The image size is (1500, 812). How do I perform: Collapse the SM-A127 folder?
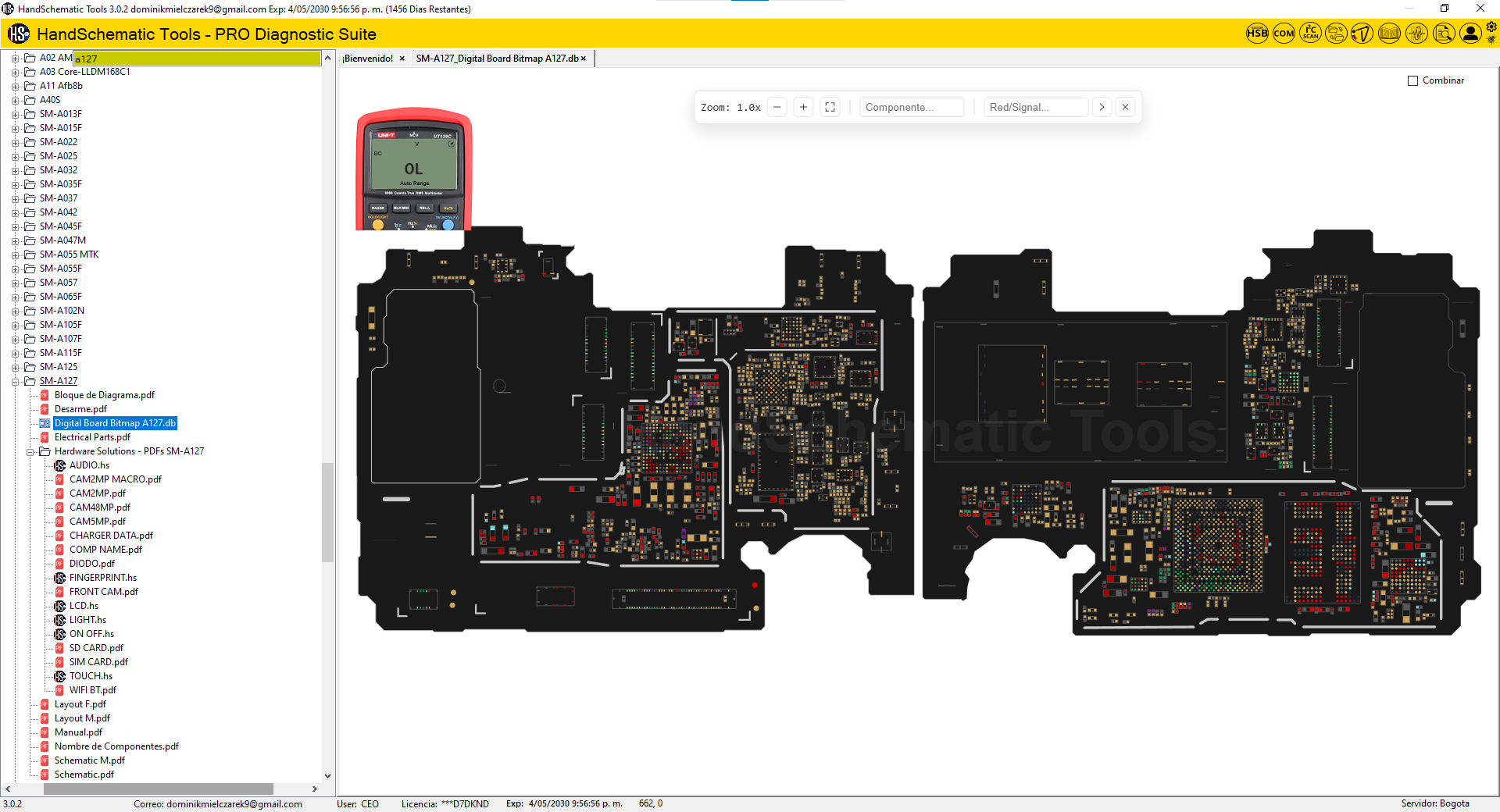pos(15,382)
